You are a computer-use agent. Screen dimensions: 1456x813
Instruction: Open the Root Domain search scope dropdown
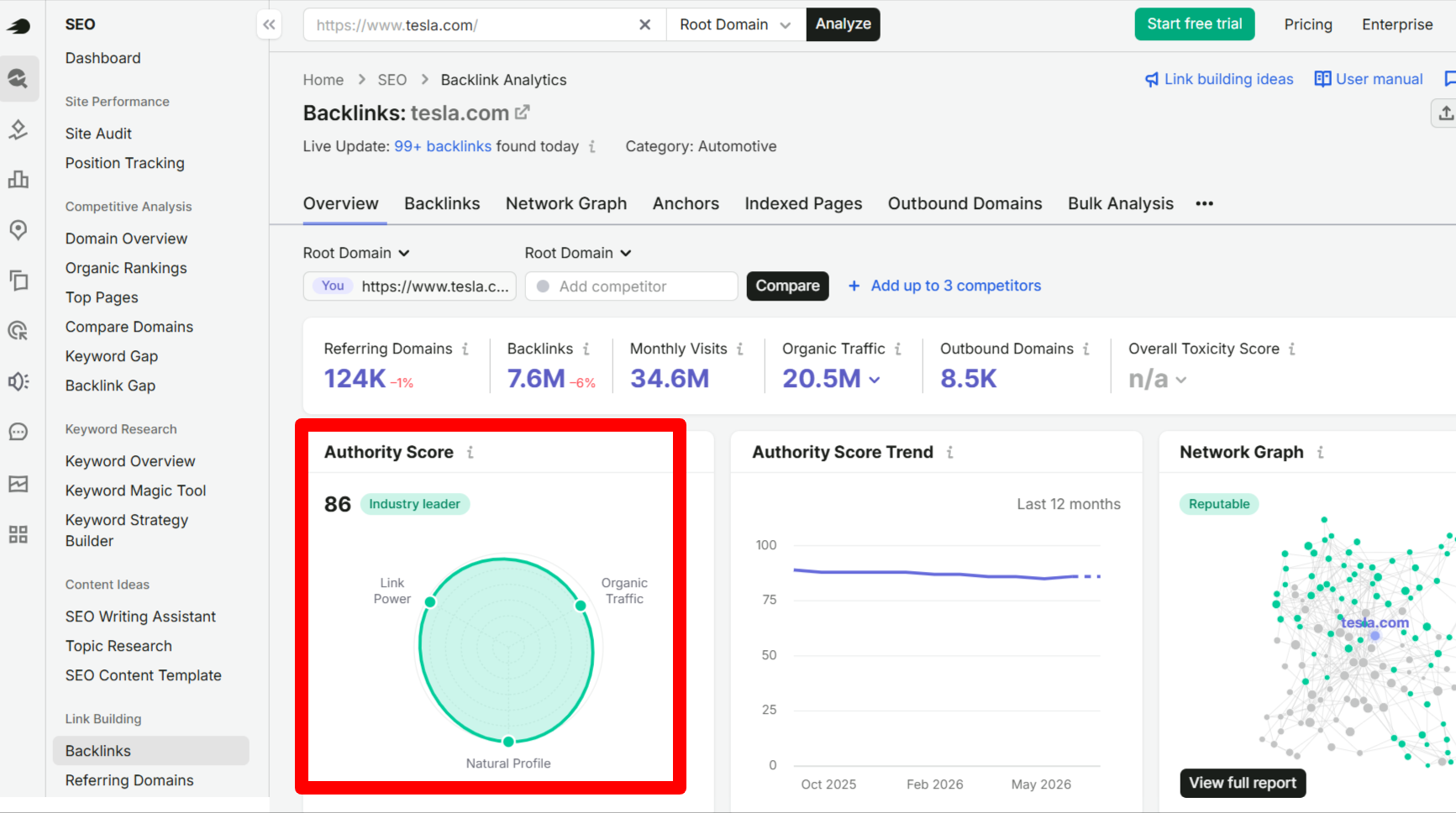(x=736, y=24)
